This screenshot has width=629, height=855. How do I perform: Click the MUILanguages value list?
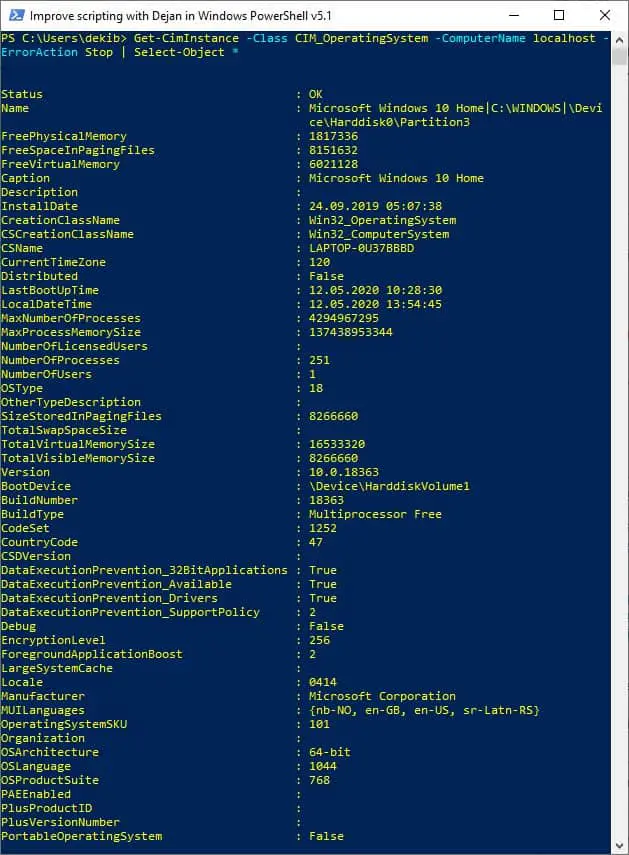[x=424, y=710]
